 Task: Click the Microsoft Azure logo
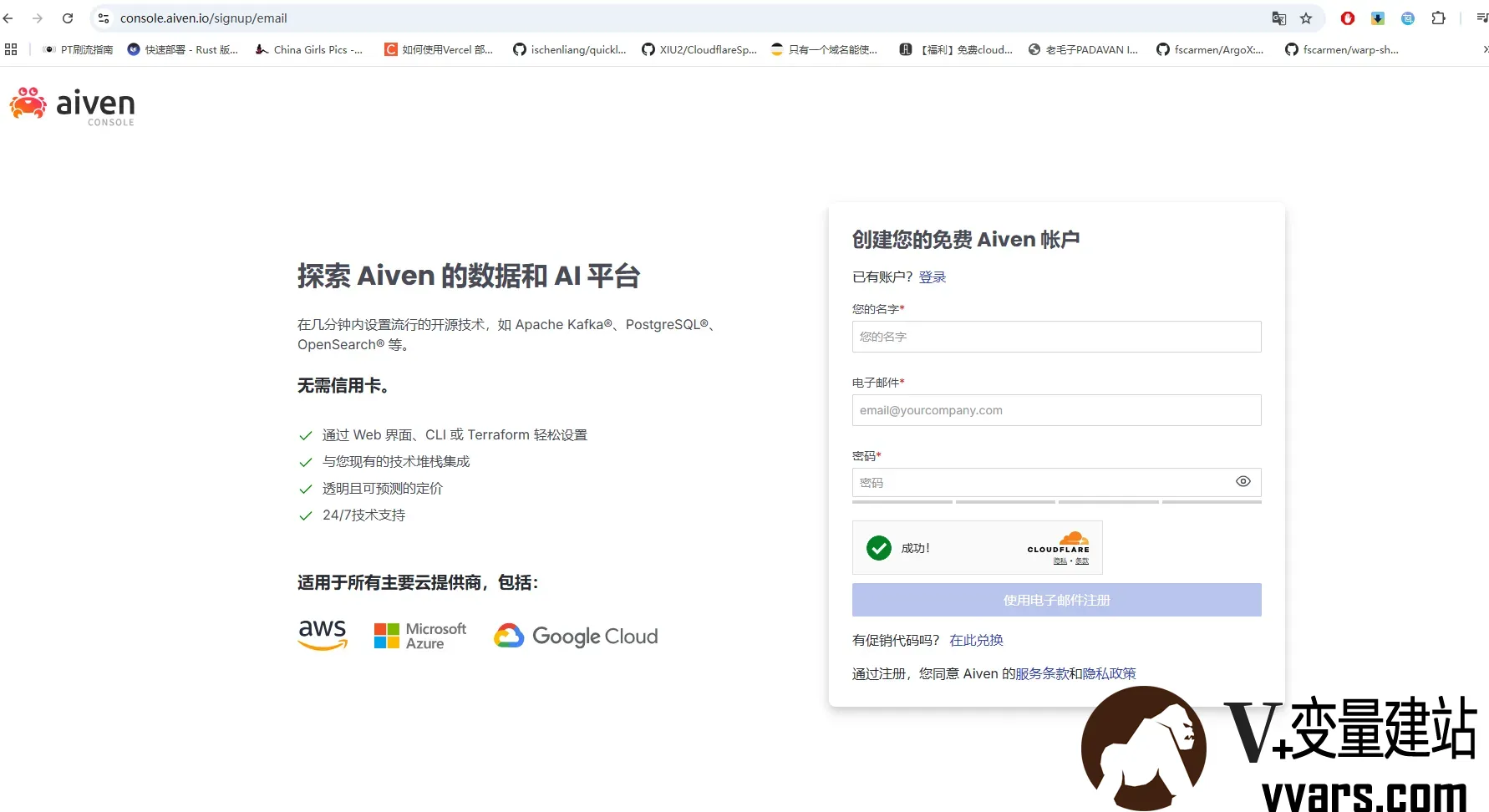(x=419, y=636)
